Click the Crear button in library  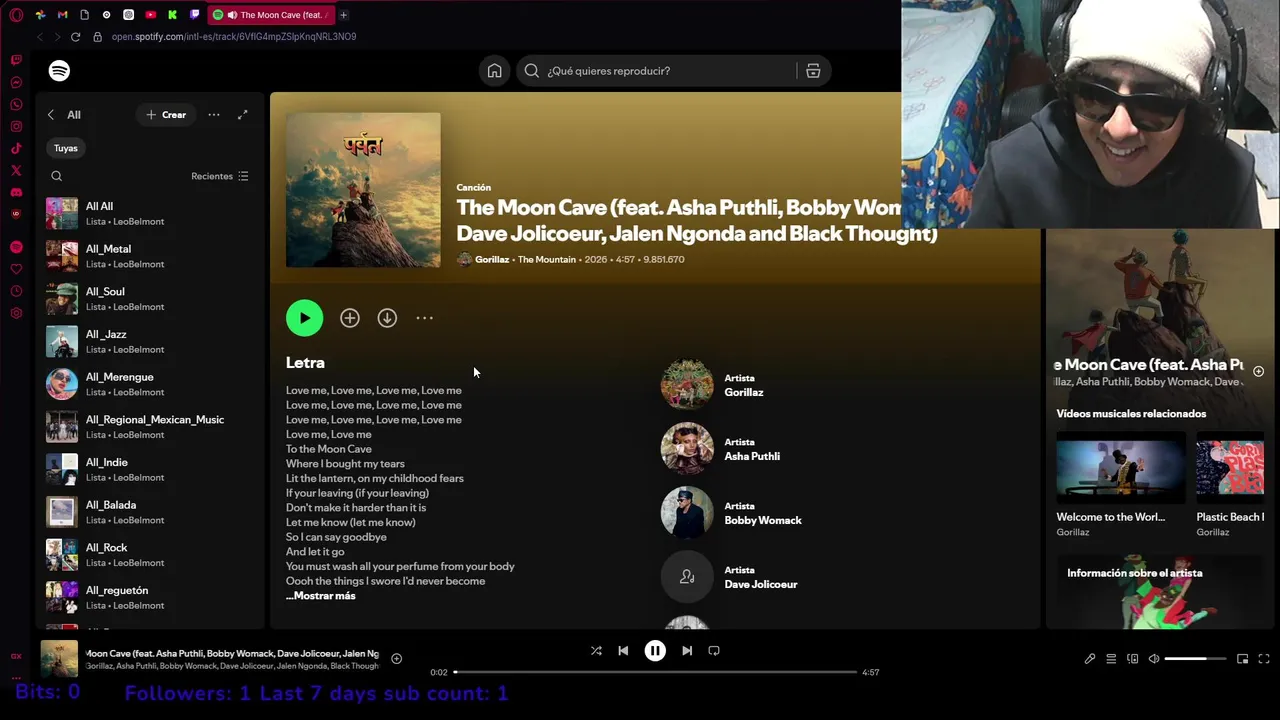click(x=166, y=115)
